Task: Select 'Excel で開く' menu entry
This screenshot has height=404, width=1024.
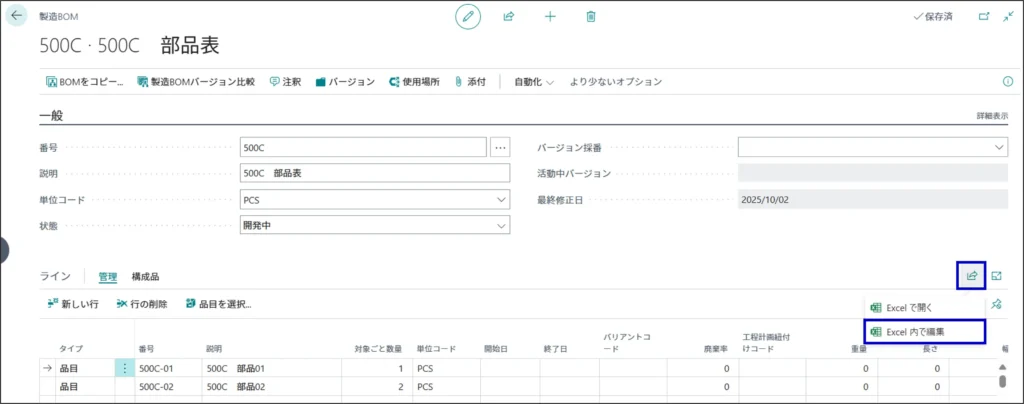Action: click(908, 307)
